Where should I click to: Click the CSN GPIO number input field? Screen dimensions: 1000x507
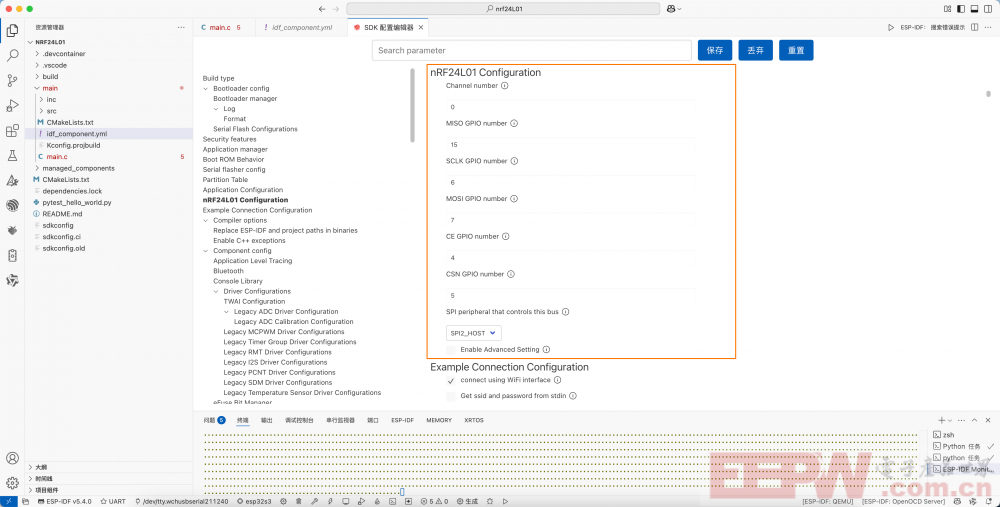(570, 296)
